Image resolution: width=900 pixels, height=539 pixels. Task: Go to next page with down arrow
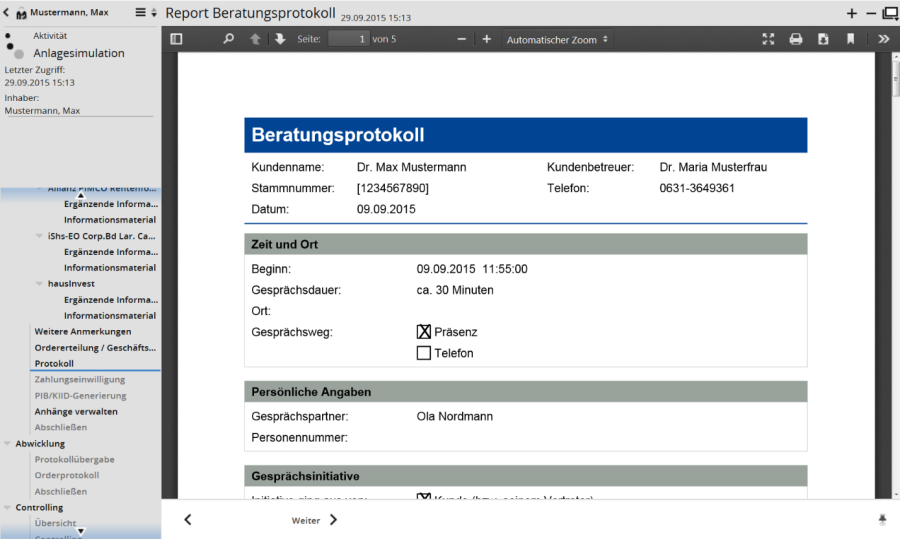pyautogui.click(x=280, y=40)
